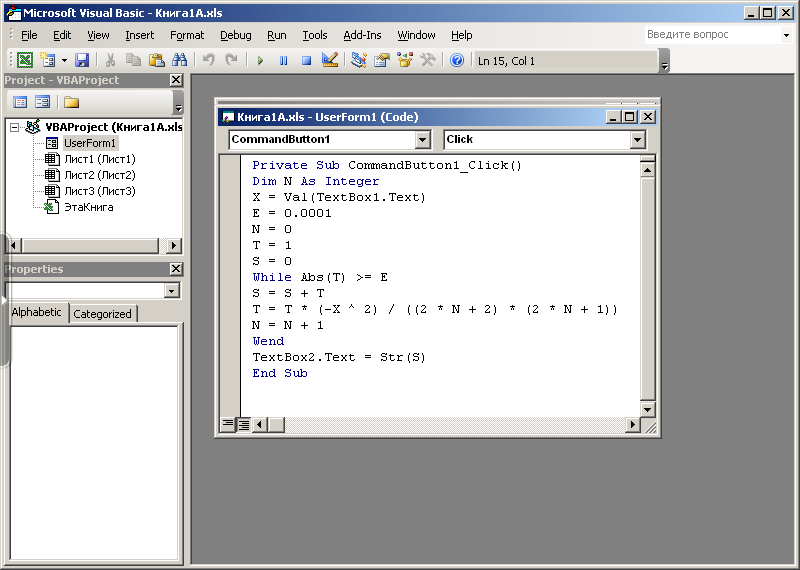
Task: Open the Add-Ins menu
Action: (x=362, y=35)
